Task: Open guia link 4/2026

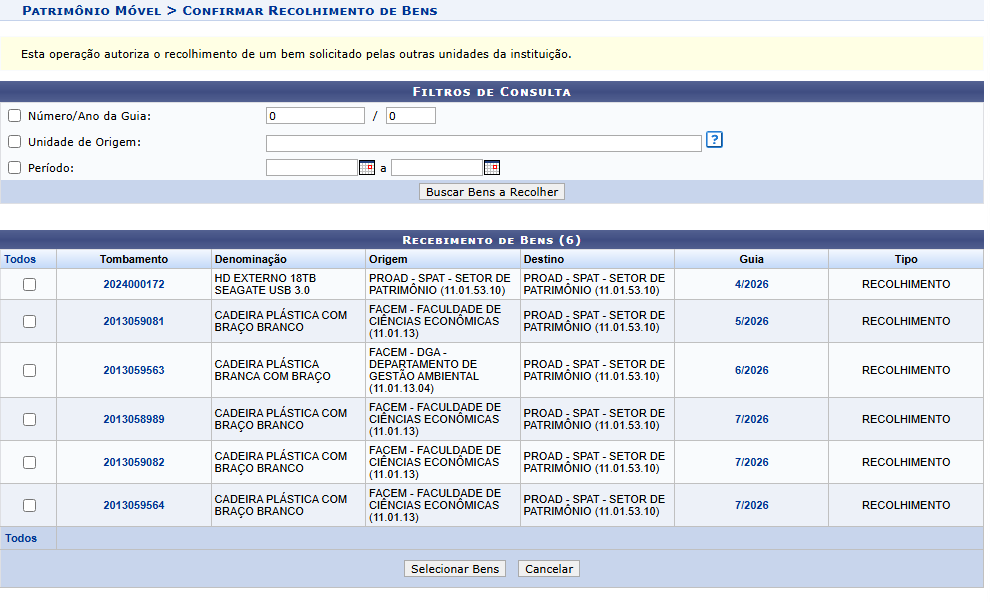Action: click(x=751, y=284)
